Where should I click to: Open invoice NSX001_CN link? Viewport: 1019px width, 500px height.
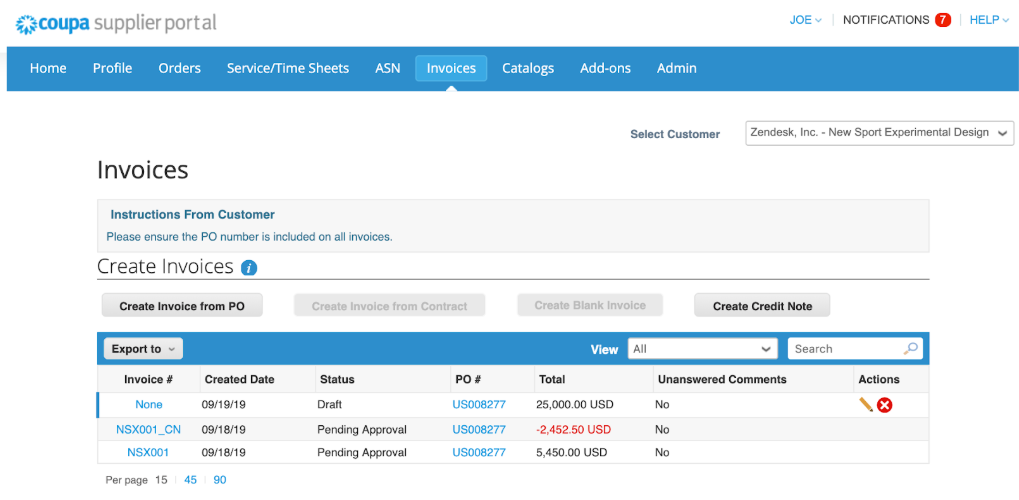click(x=148, y=429)
